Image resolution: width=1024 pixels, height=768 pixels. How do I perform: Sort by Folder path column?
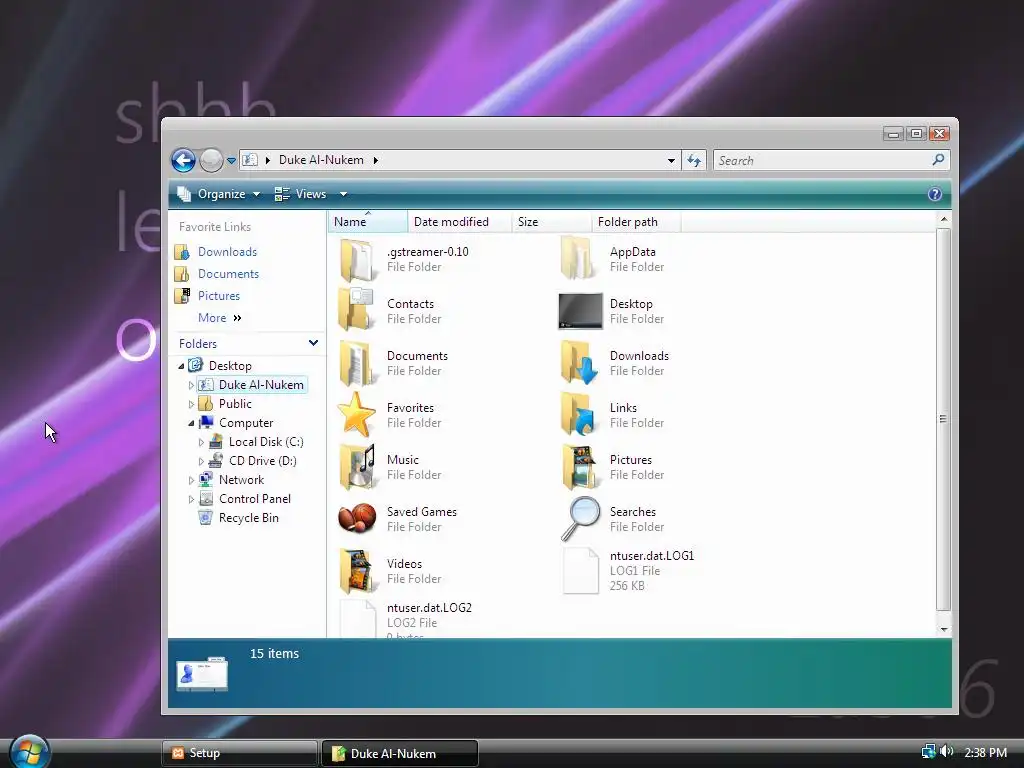(x=637, y=222)
